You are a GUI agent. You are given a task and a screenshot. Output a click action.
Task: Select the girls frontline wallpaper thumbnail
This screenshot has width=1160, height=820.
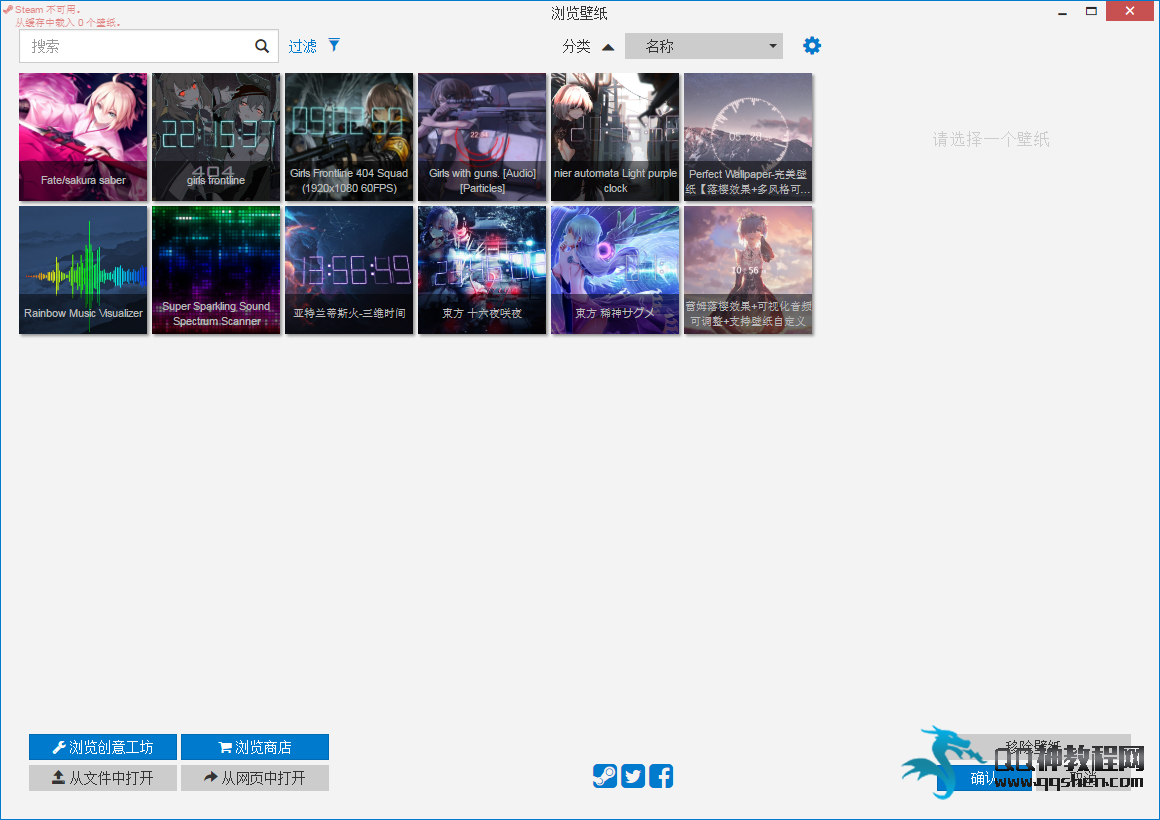click(216, 137)
